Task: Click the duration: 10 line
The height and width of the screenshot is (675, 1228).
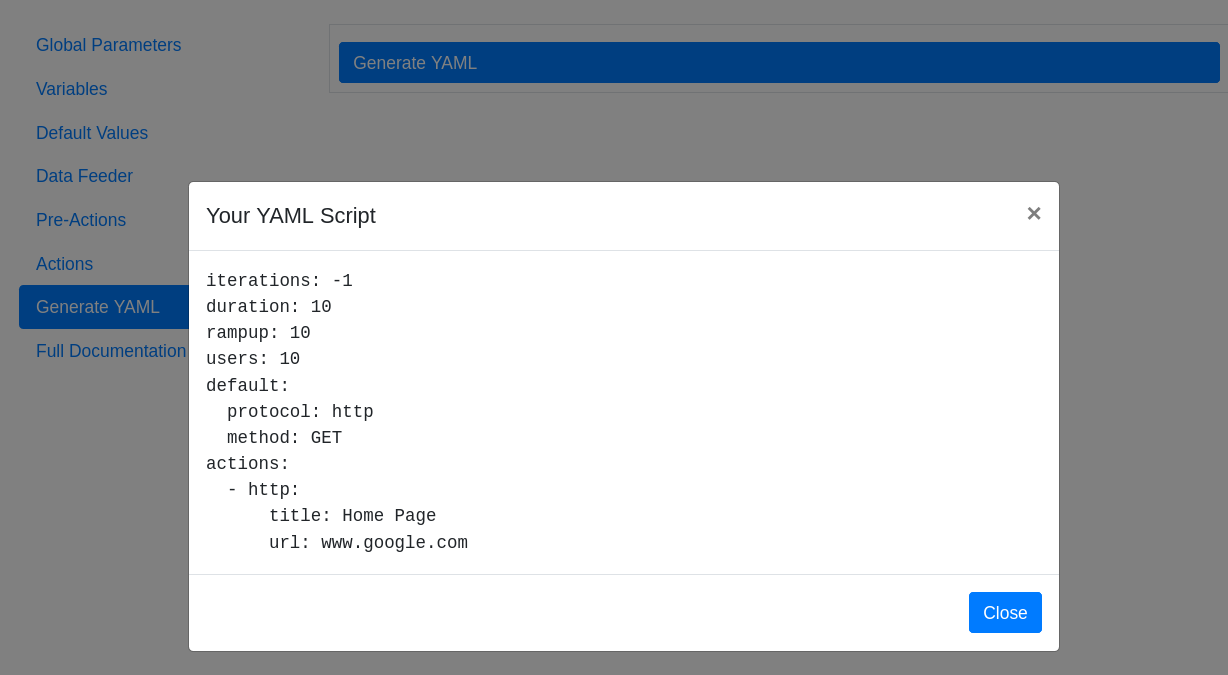Action: click(x=267, y=307)
